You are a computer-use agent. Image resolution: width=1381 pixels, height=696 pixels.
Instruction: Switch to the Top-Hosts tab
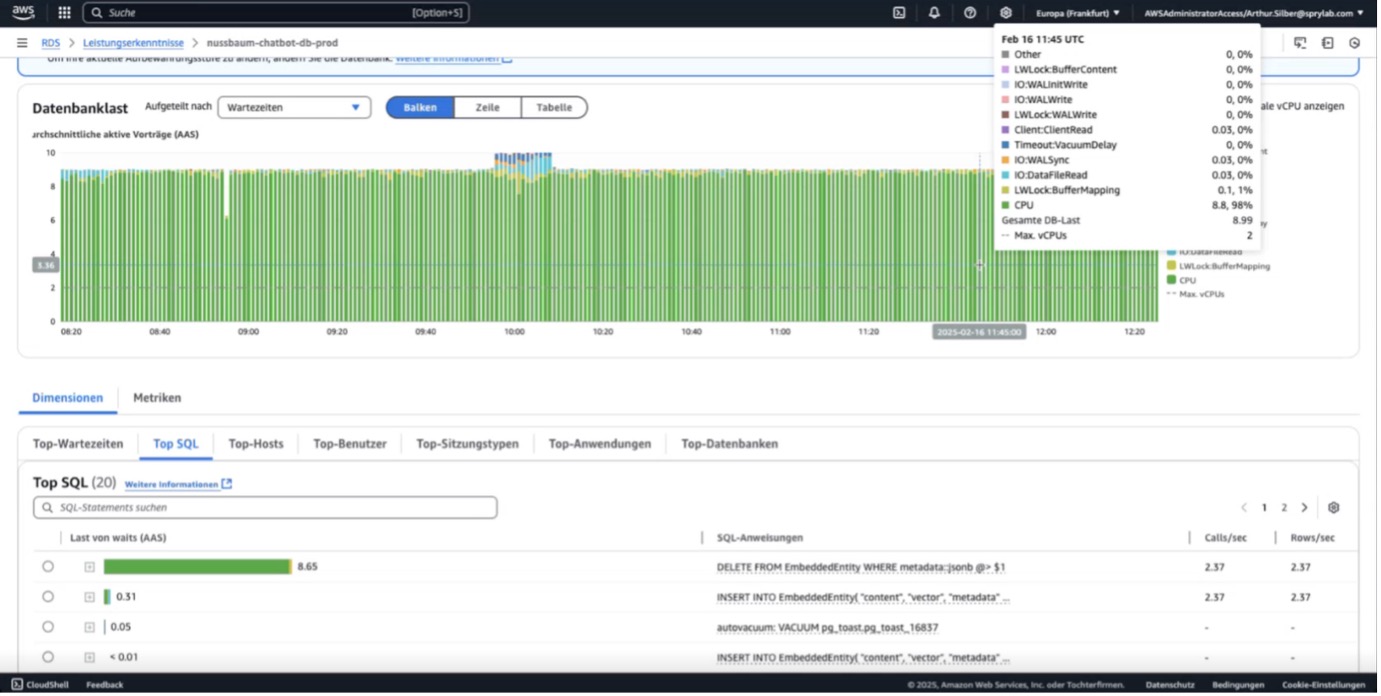[x=256, y=445]
